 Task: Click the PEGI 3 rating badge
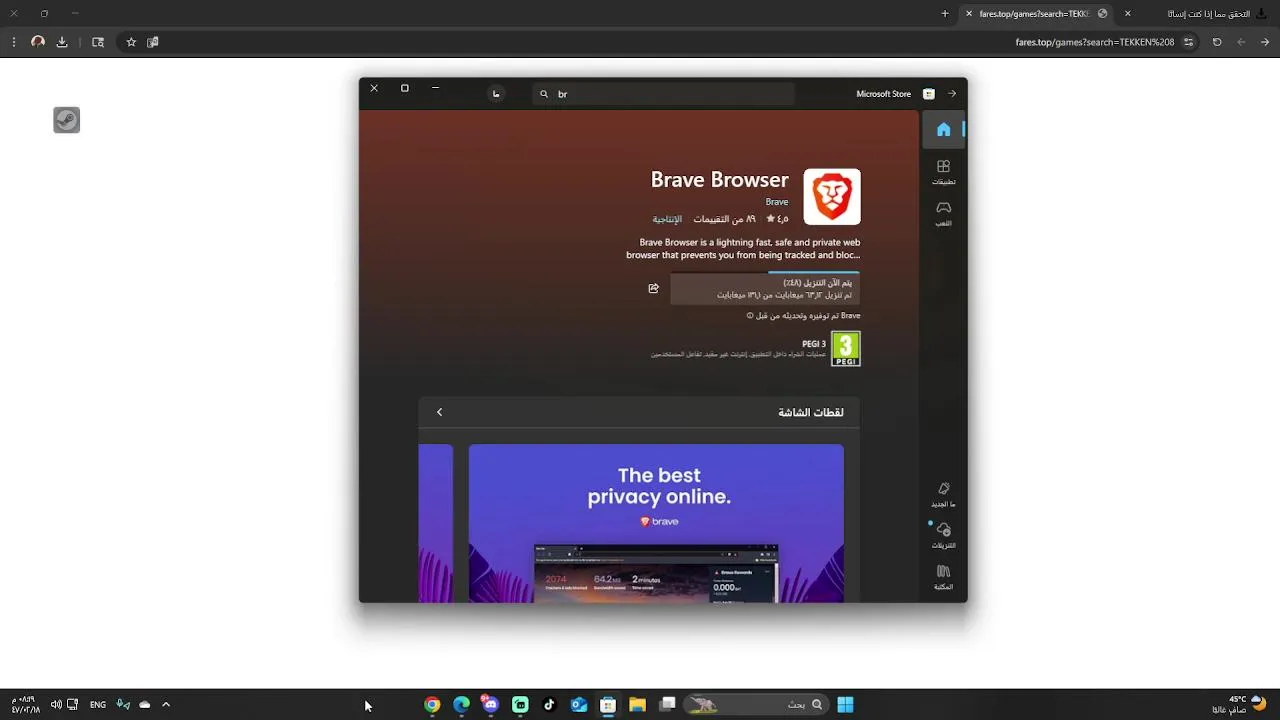pyautogui.click(x=846, y=349)
